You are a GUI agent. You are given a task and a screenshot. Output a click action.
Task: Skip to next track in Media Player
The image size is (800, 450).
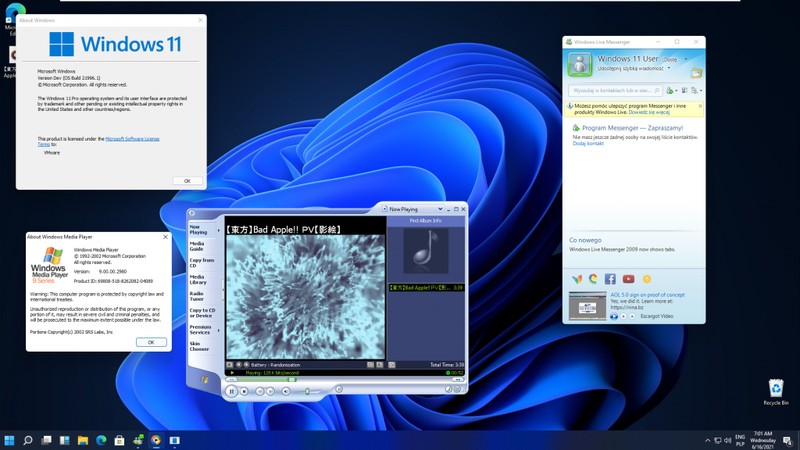pos(271,391)
